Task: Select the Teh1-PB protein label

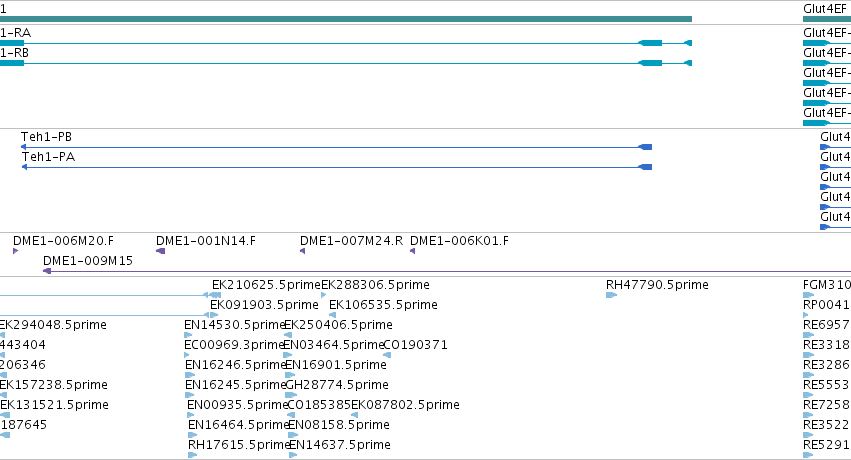Action: pyautogui.click(x=46, y=137)
